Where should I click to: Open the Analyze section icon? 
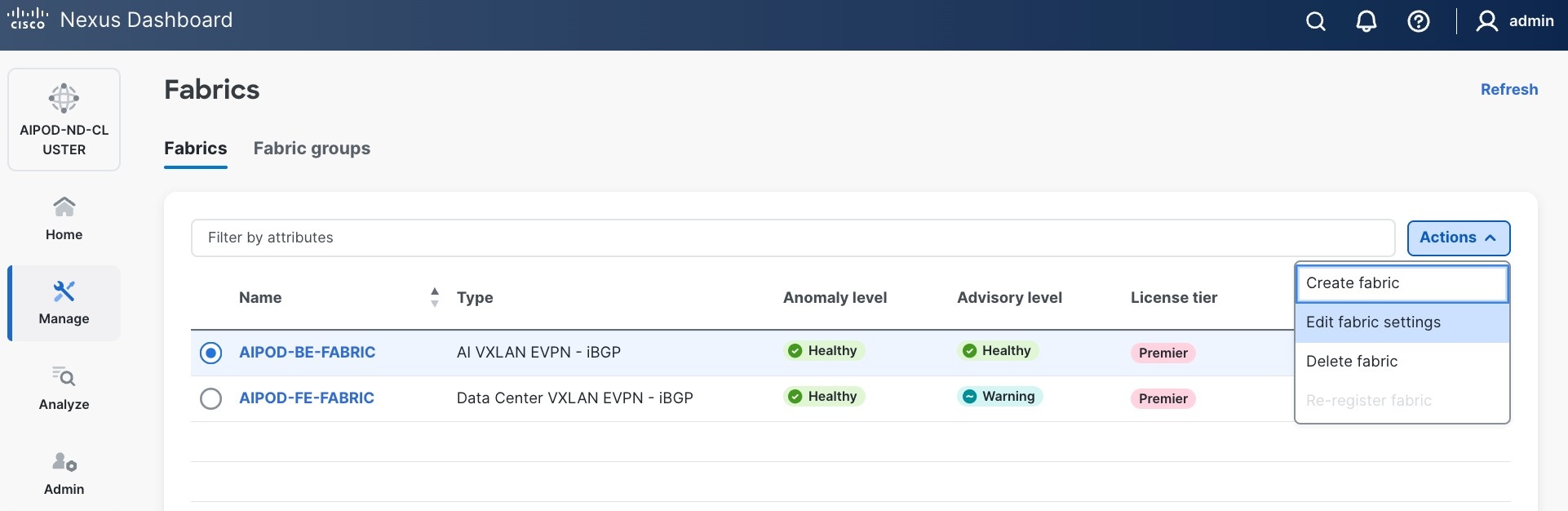64,376
